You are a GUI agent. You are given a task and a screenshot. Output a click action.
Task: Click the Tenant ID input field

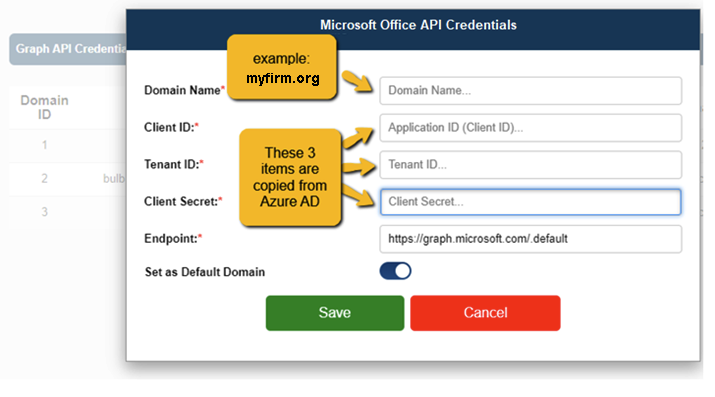tap(530, 165)
